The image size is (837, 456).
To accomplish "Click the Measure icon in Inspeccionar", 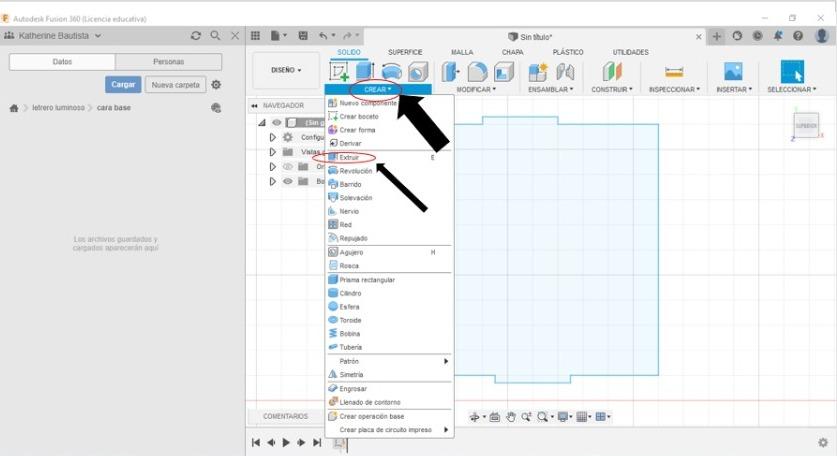I will [674, 72].
